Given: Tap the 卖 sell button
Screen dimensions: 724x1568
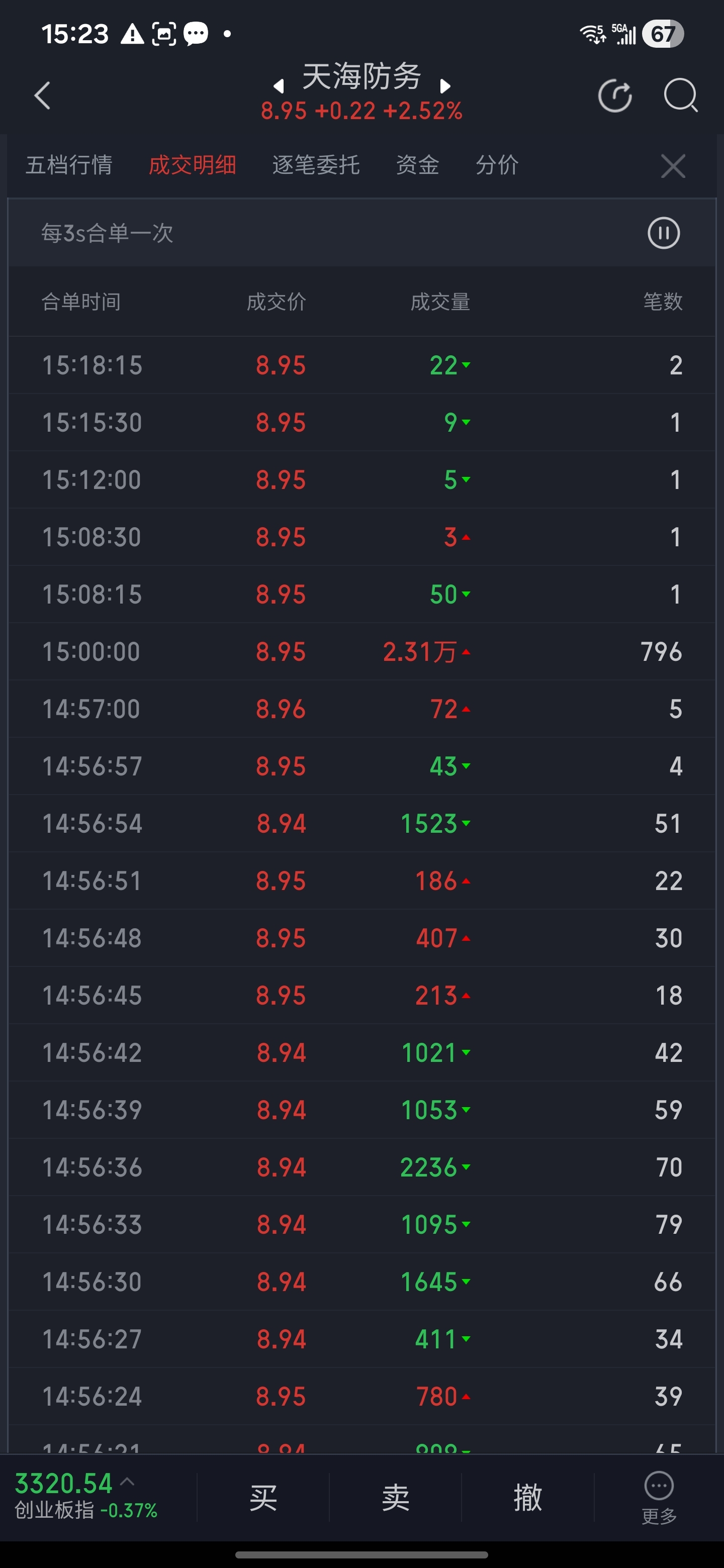Looking at the screenshot, I should [x=395, y=1498].
